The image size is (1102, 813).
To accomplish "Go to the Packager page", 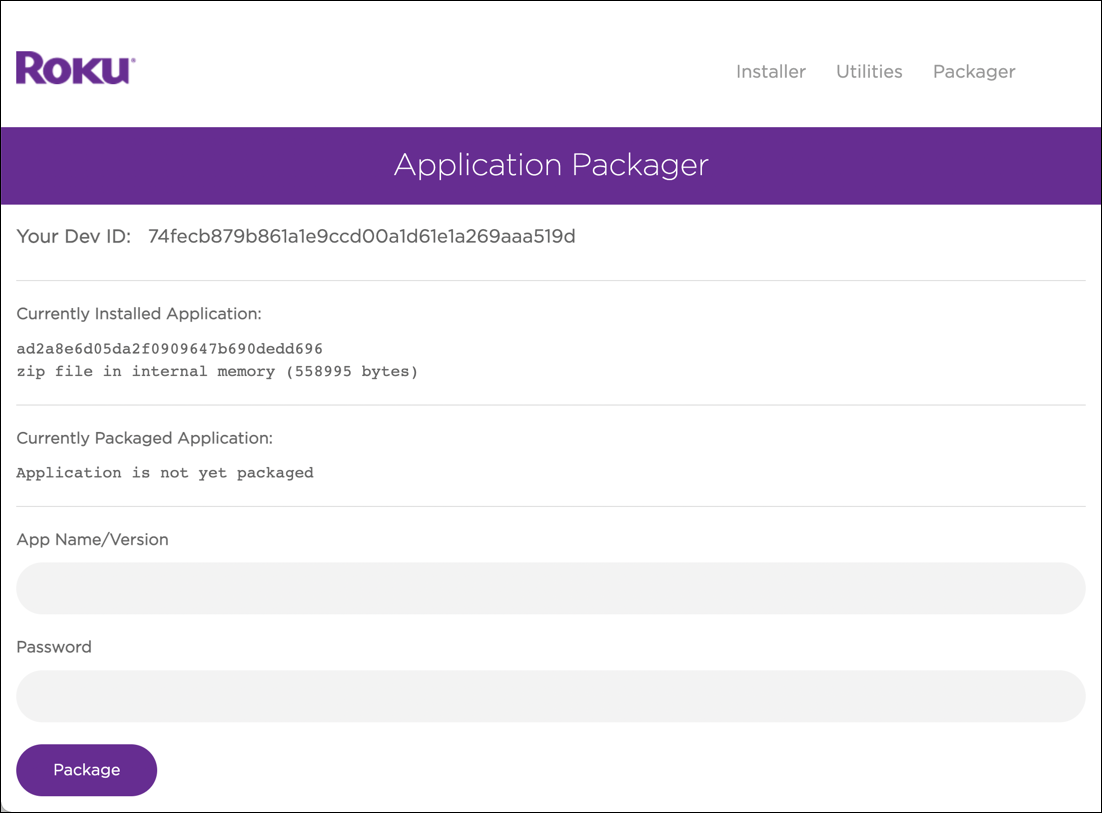I will point(974,72).
